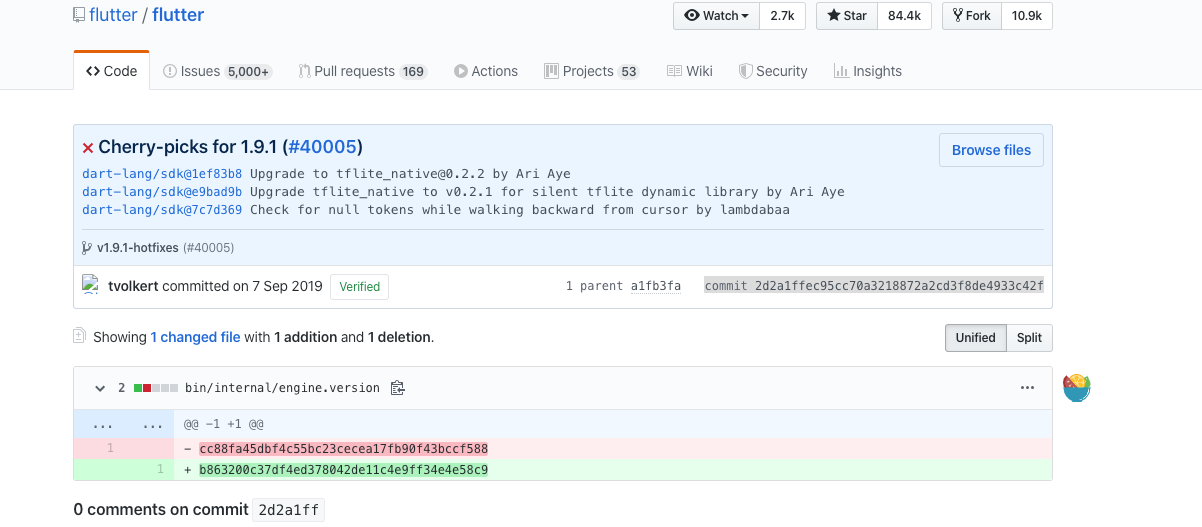Open parent commit a1fb3fa

coord(656,286)
